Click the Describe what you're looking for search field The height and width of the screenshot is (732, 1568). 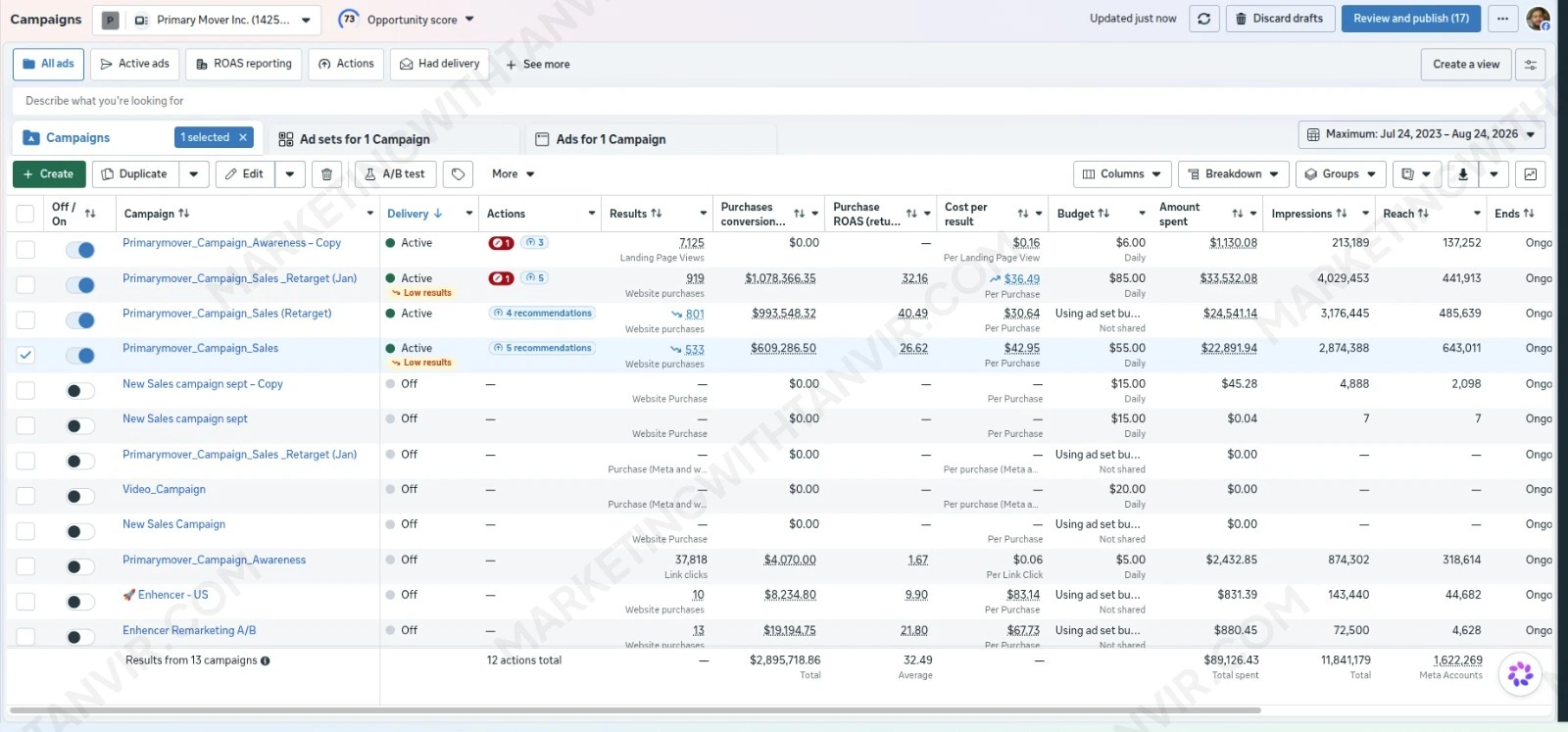[778, 101]
